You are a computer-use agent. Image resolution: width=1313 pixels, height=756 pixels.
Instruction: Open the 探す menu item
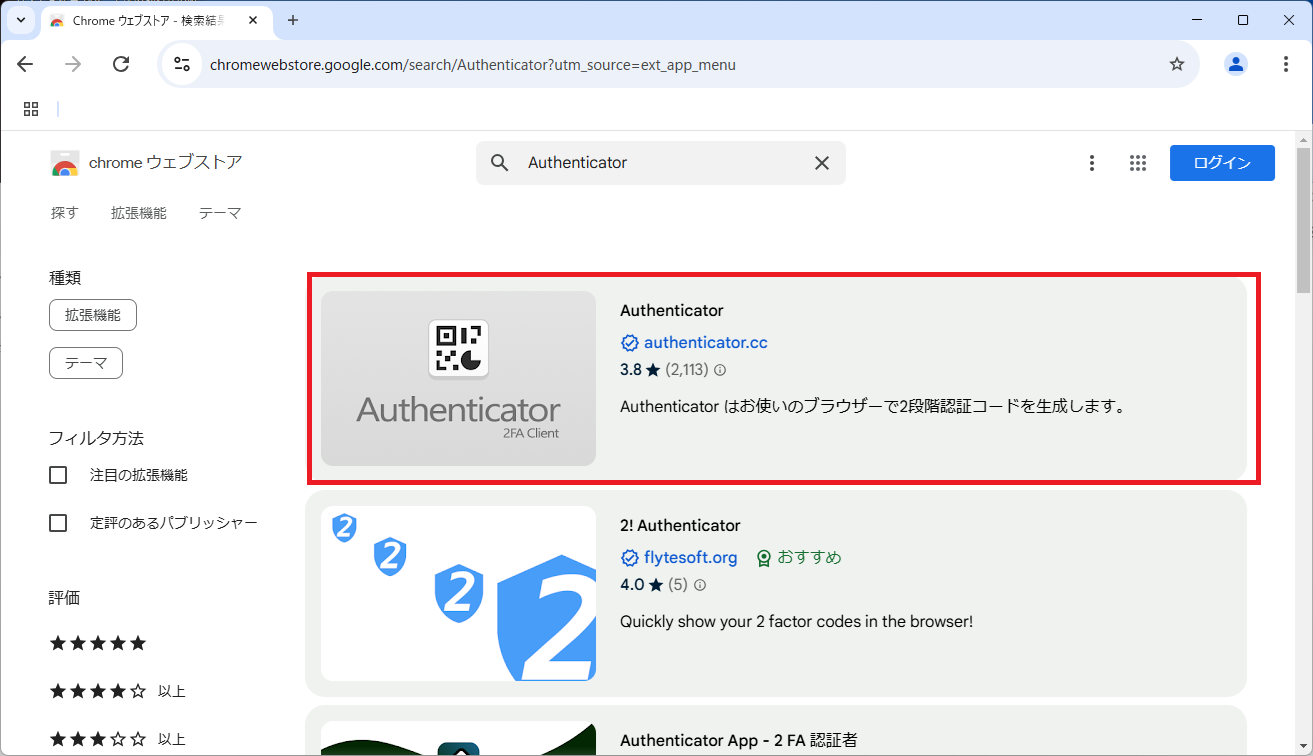coord(64,212)
